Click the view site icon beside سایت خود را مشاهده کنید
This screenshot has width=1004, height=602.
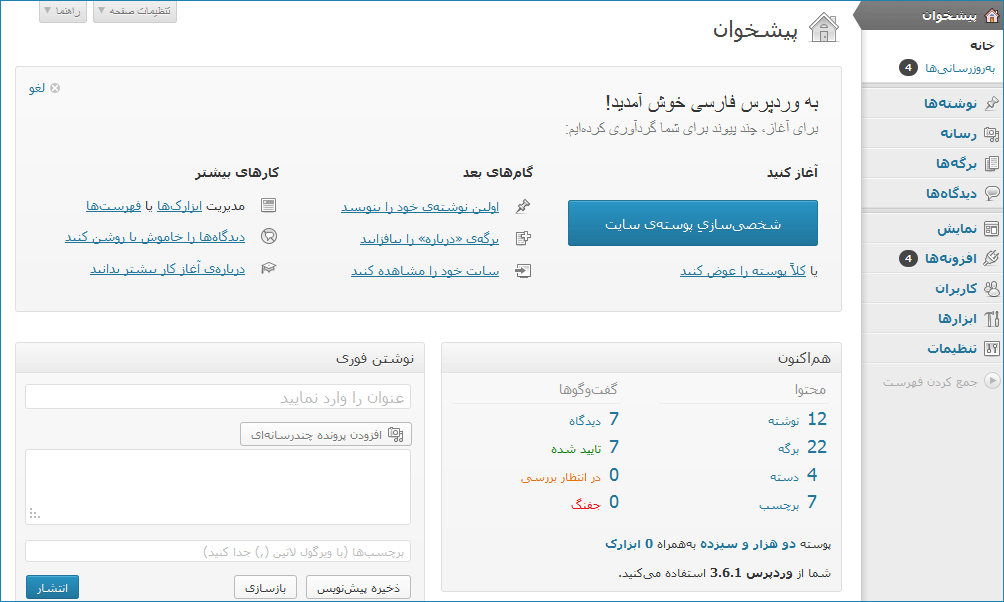click(523, 270)
